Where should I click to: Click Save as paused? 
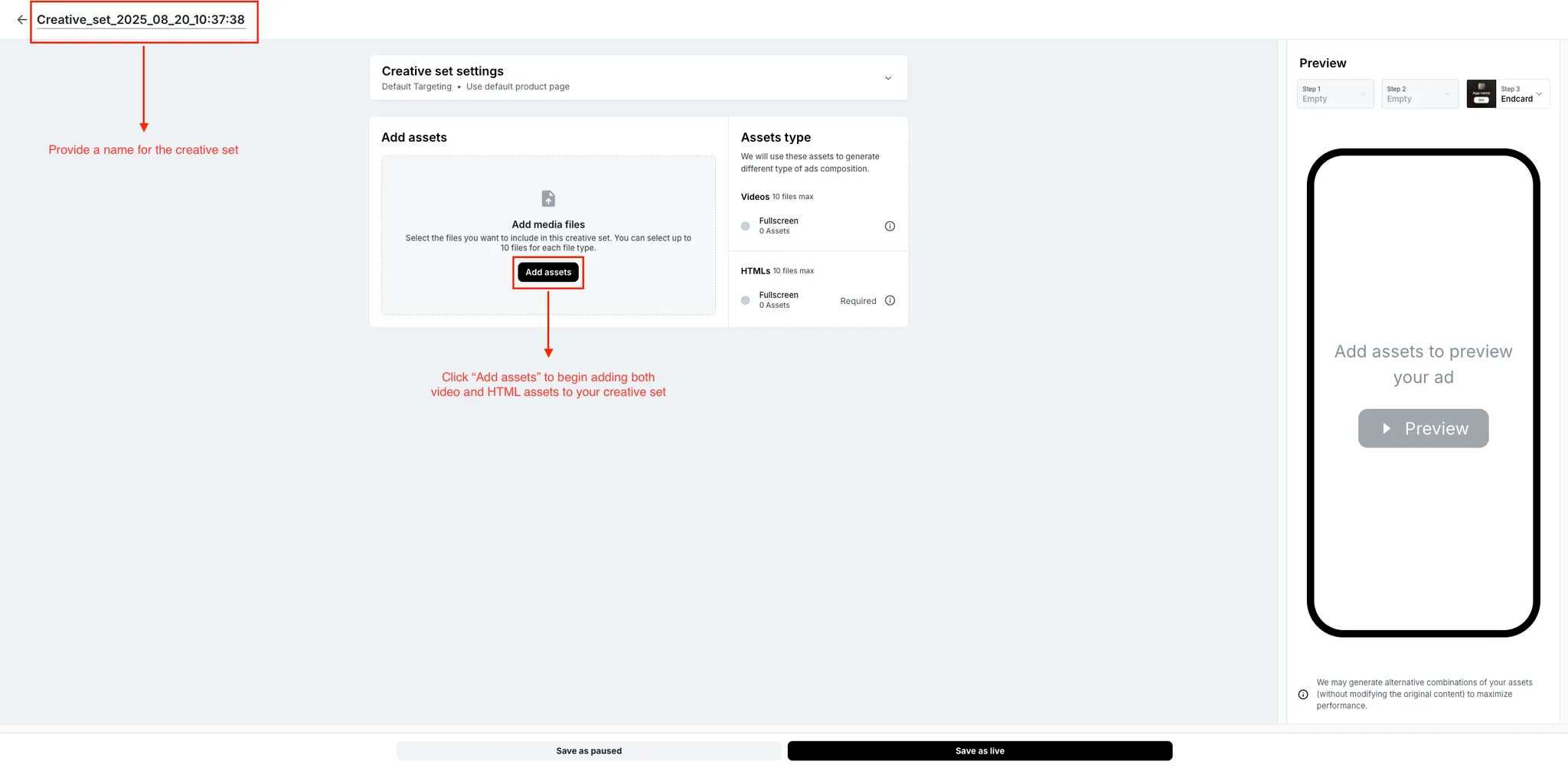coord(589,751)
